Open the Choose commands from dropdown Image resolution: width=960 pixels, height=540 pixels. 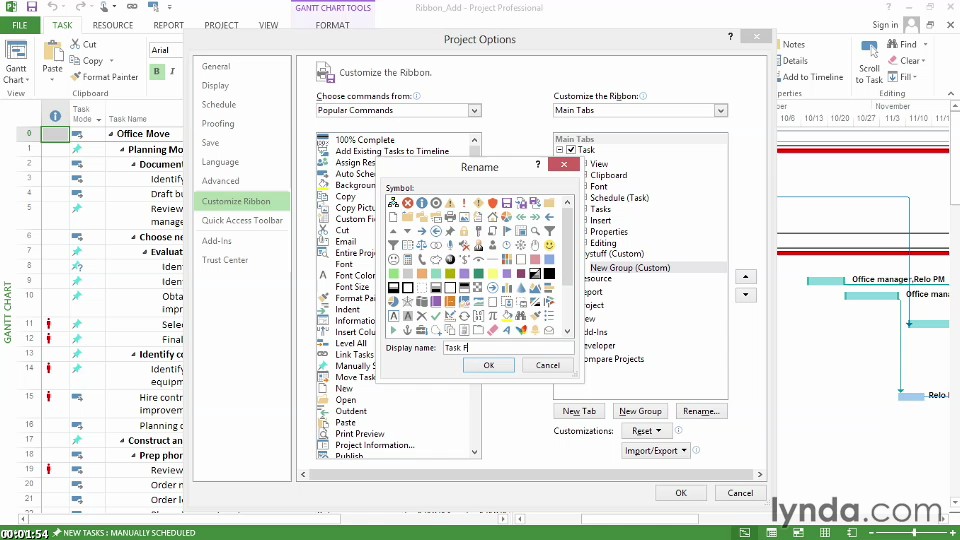click(474, 111)
